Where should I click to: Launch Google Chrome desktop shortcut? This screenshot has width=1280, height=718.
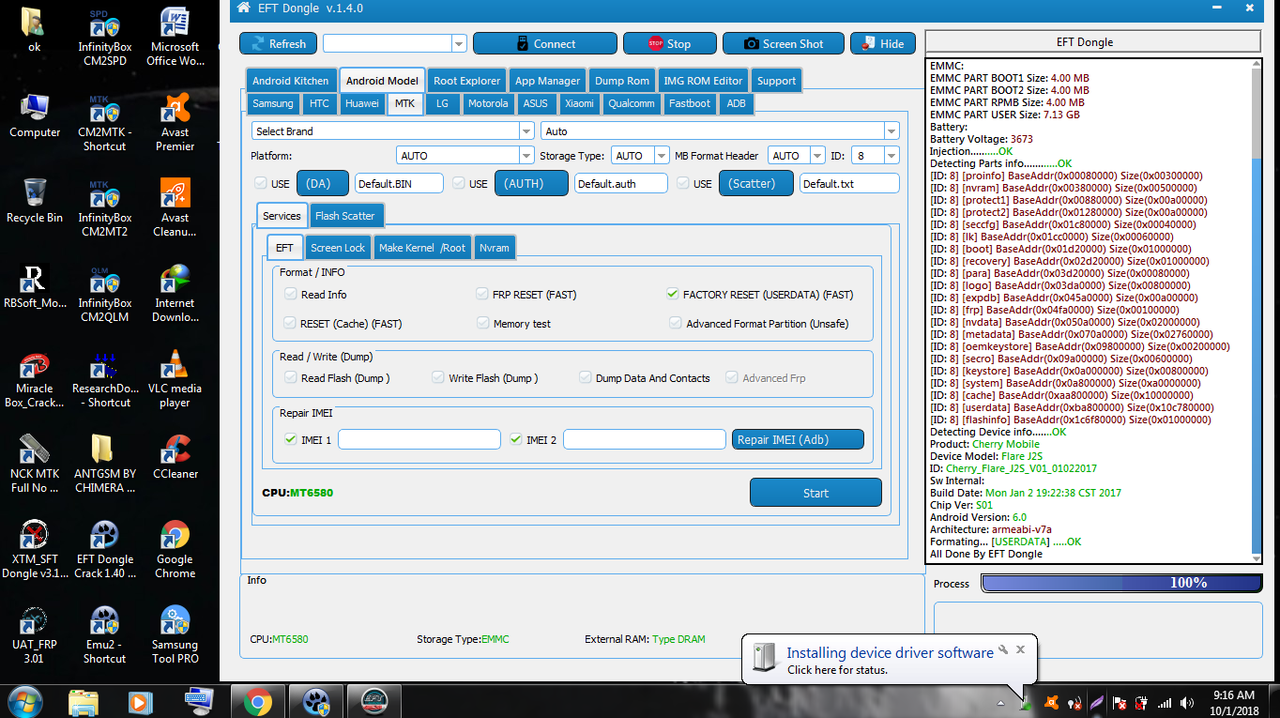pos(175,550)
